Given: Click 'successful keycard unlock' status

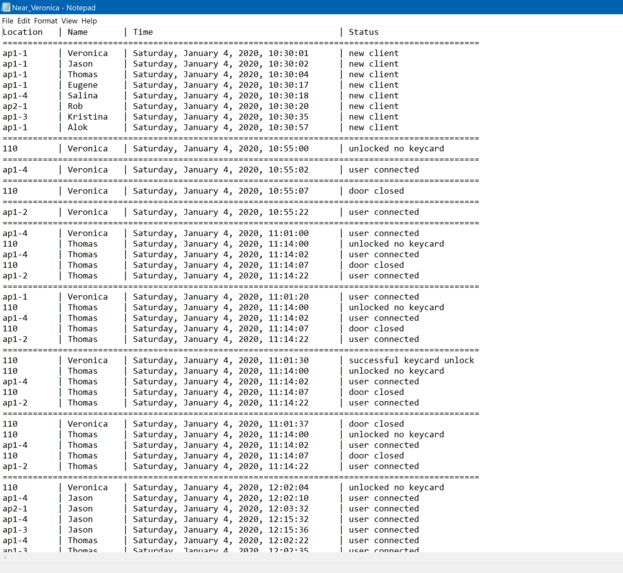Looking at the screenshot, I should (411, 360).
